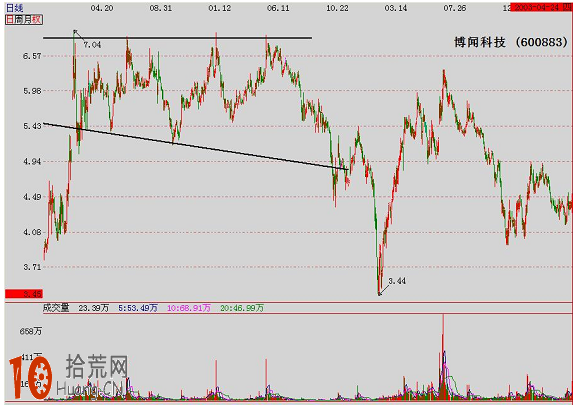Click the 01.12 date label on time axis
The image size is (575, 406).
click(220, 8)
